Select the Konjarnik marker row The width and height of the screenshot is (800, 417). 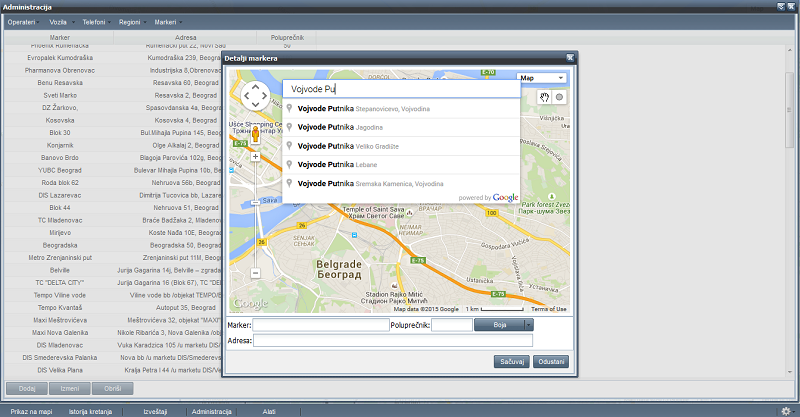tap(113, 145)
